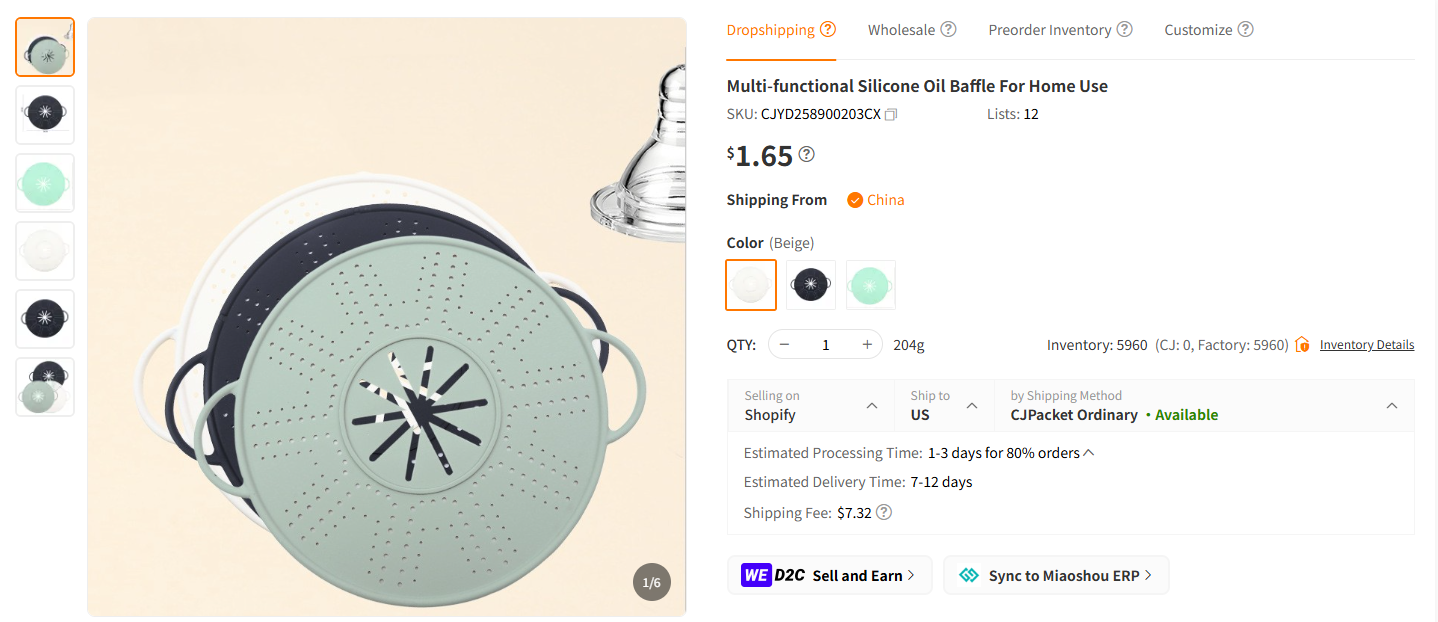The image size is (1438, 622).
Task: Open the Customize tab
Action: 1198,29
